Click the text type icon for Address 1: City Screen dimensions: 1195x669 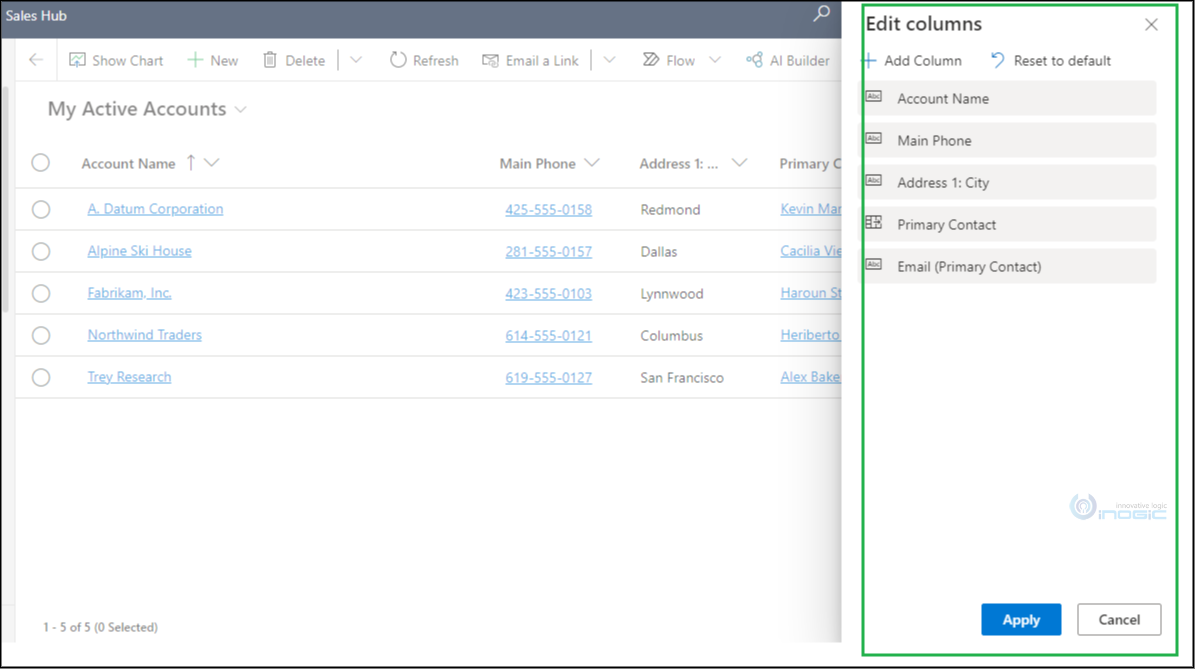[874, 181]
